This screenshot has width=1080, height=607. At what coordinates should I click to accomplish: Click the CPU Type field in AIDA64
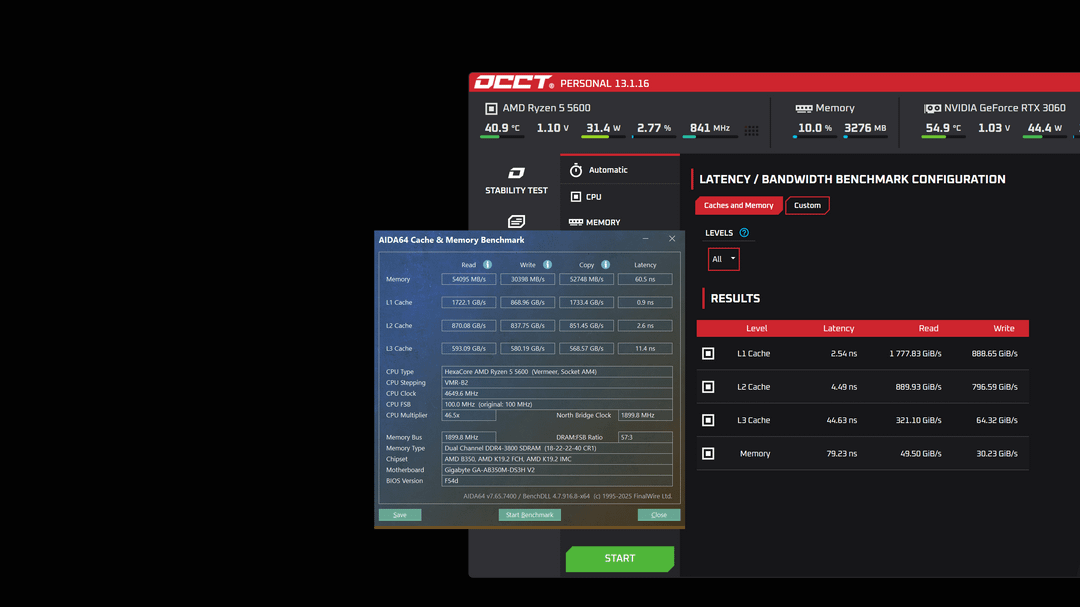(557, 371)
